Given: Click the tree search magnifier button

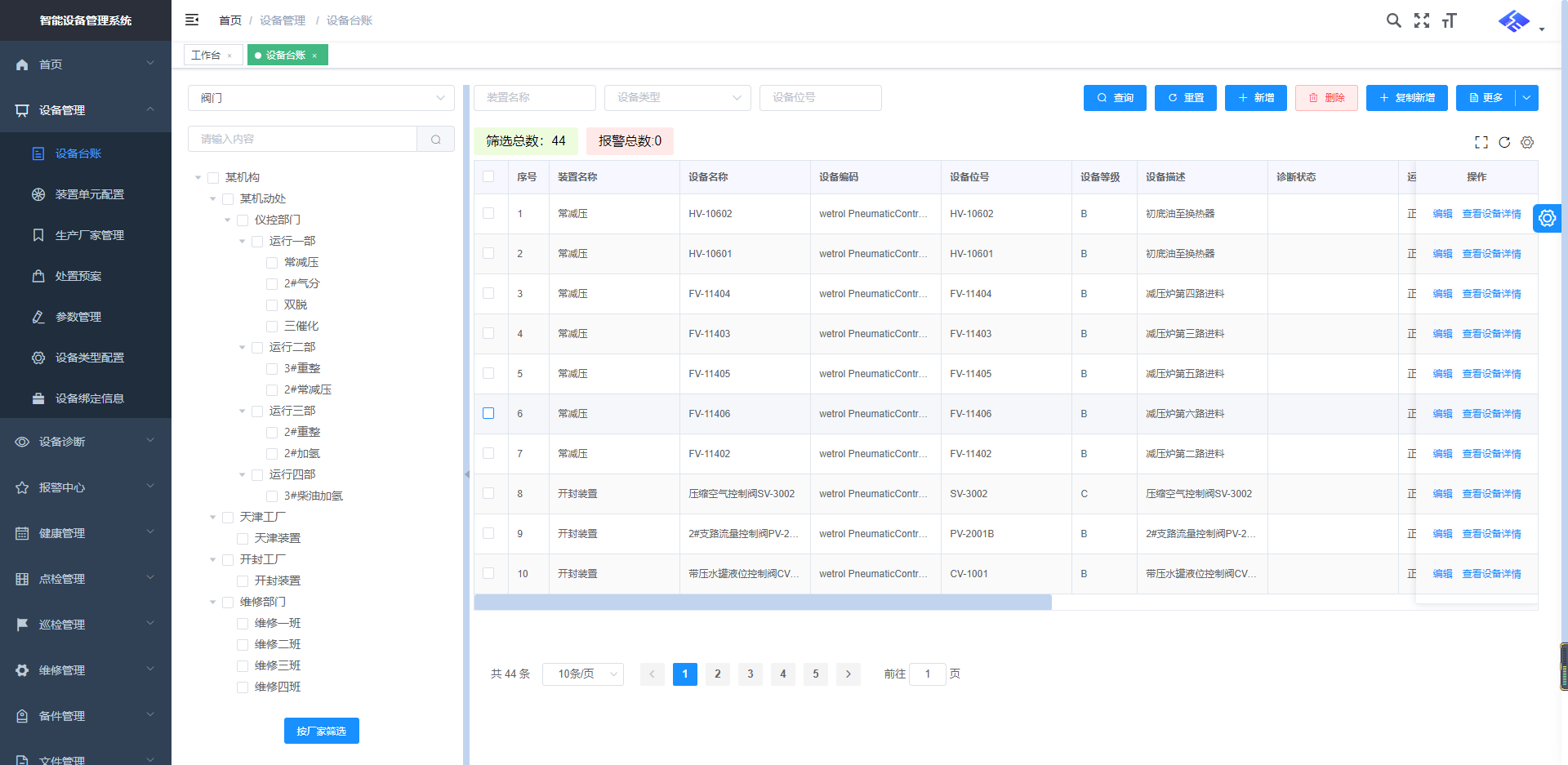Looking at the screenshot, I should tap(436, 139).
